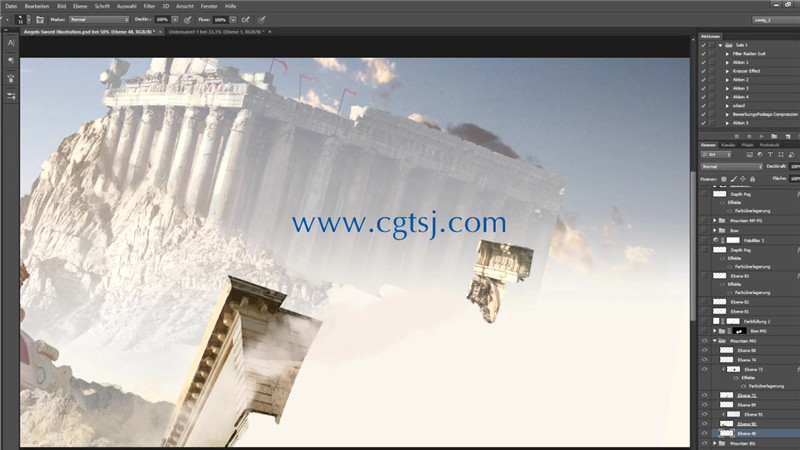Show the Bow MG group

coord(705,331)
